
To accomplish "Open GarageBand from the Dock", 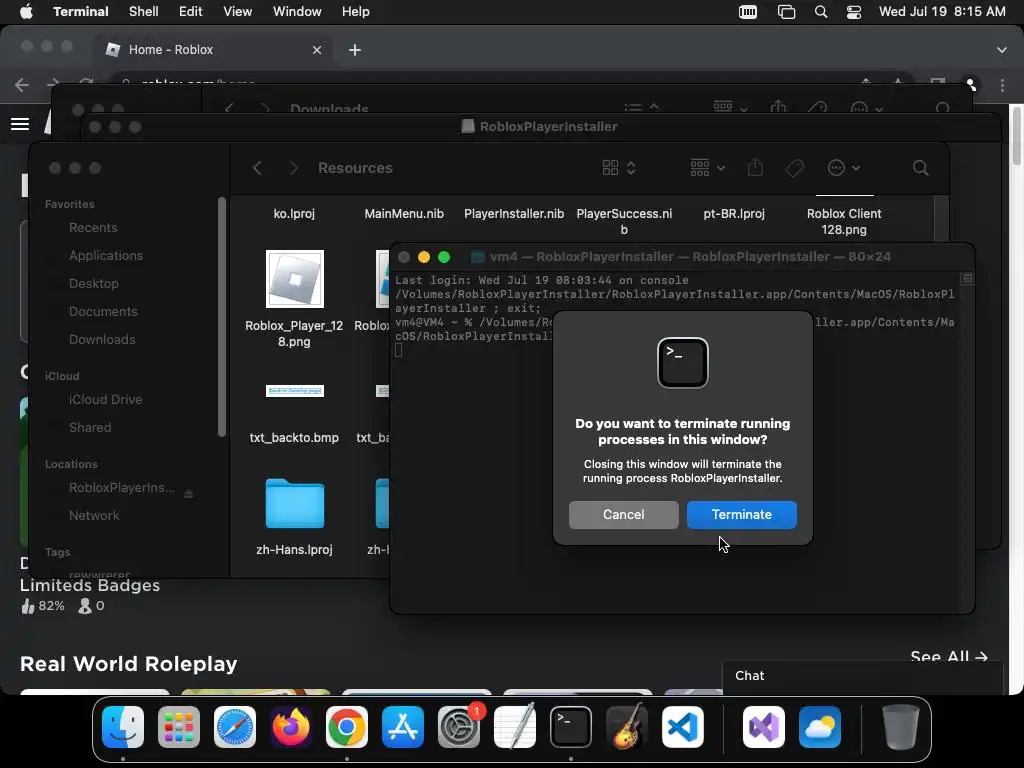I will pyautogui.click(x=627, y=727).
